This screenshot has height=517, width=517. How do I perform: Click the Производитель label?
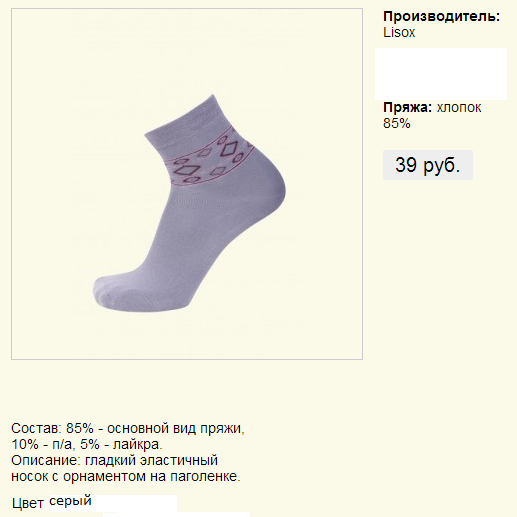(x=442, y=16)
